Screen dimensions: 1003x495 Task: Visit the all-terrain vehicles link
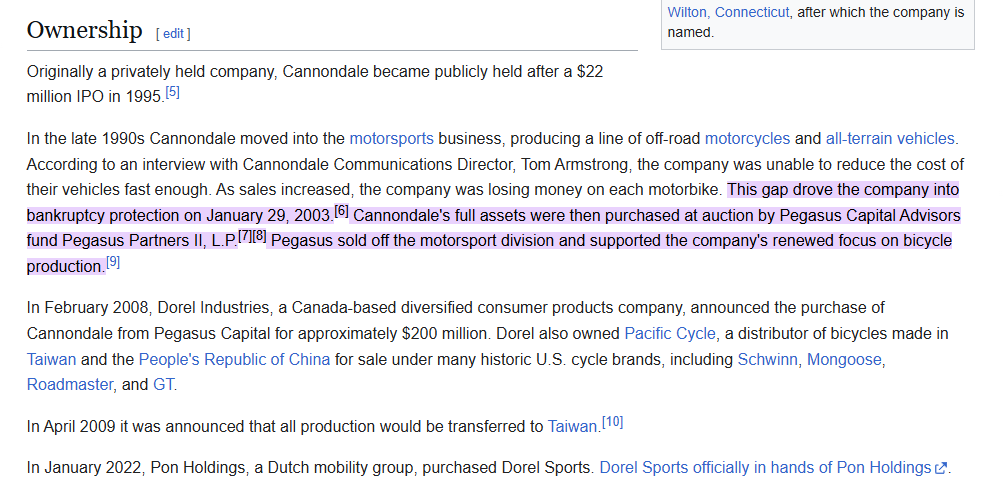(x=890, y=139)
